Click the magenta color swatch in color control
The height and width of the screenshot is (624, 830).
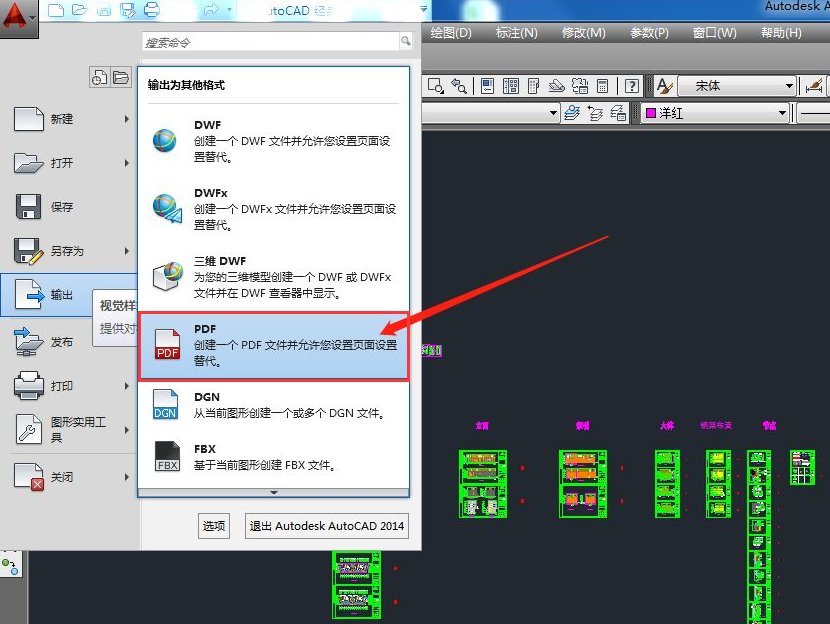click(x=651, y=113)
